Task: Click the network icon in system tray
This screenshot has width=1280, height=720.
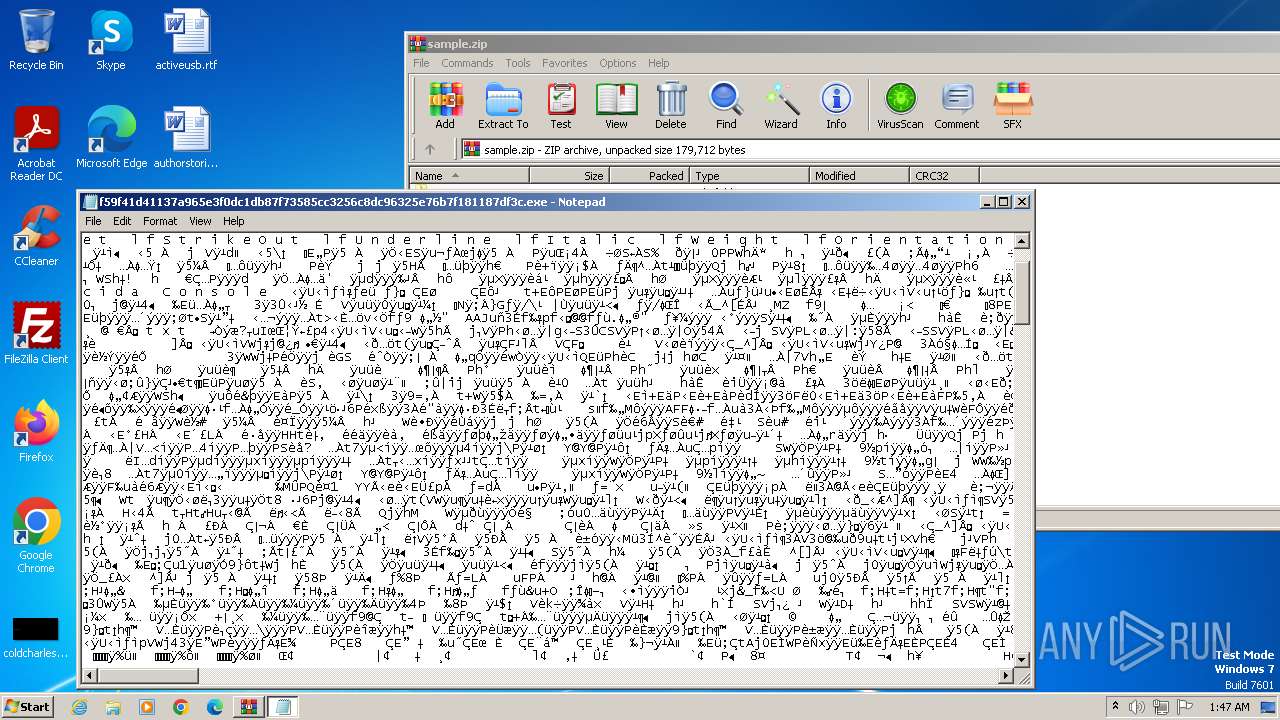Action: click(1161, 707)
